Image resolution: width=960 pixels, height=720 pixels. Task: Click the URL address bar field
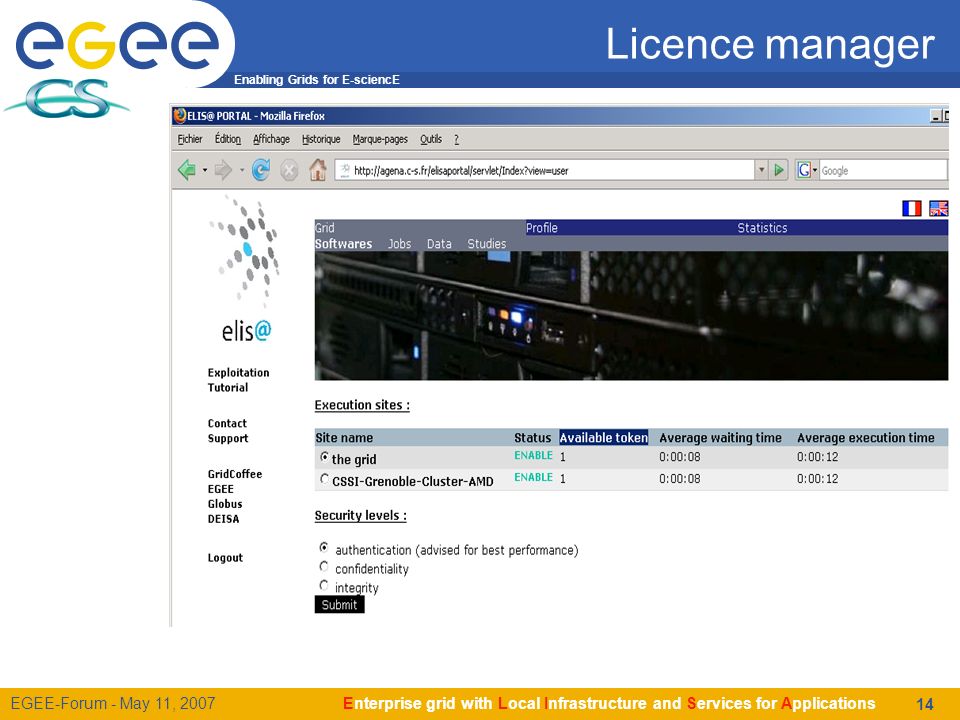[x=545, y=170]
